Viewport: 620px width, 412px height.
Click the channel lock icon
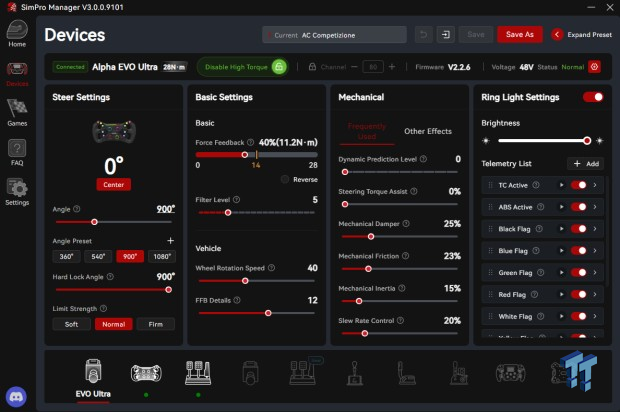pos(312,67)
